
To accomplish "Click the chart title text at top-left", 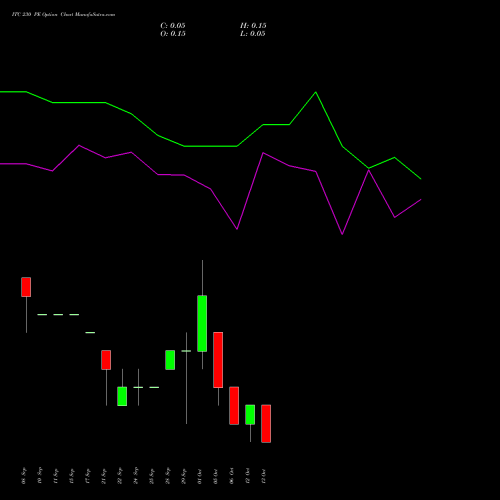I will point(63,15).
